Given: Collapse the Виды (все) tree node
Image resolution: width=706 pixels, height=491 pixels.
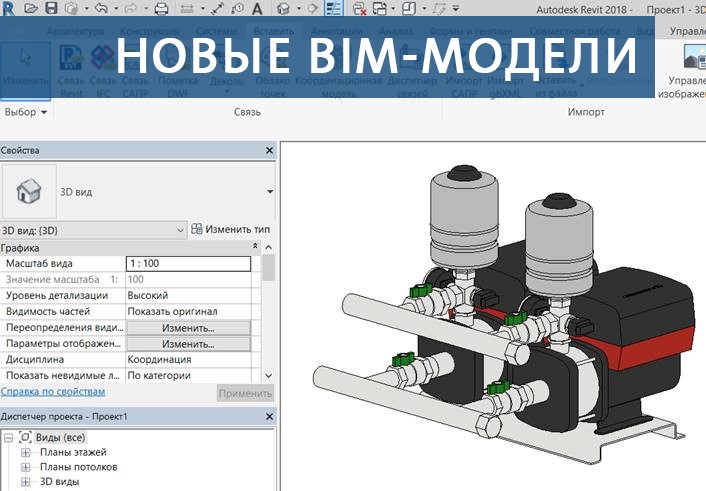Looking at the screenshot, I should coord(8,437).
